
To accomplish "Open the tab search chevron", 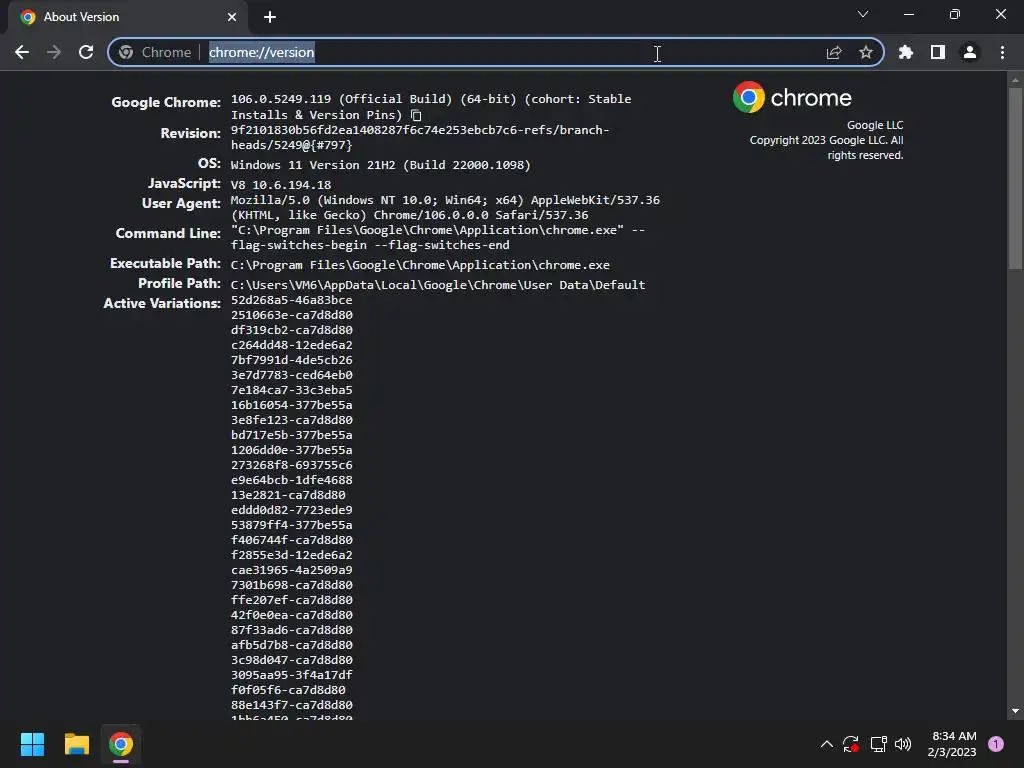I will [x=863, y=14].
